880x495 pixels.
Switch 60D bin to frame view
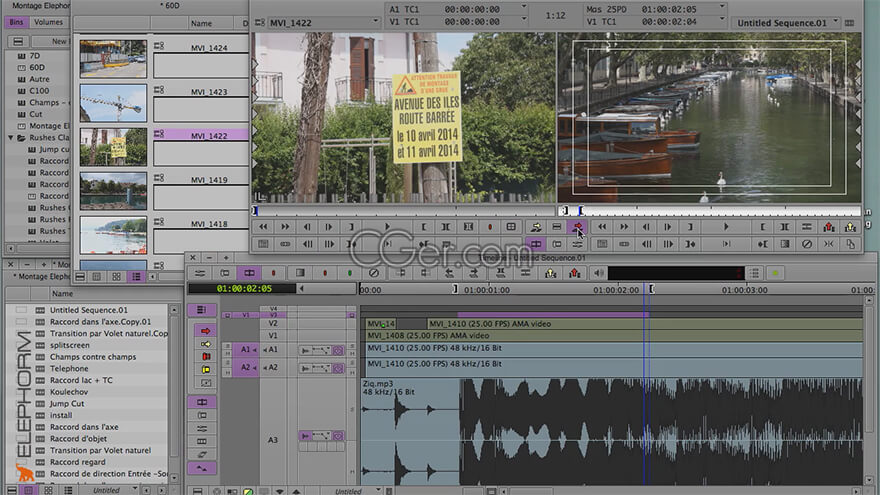tap(116, 277)
